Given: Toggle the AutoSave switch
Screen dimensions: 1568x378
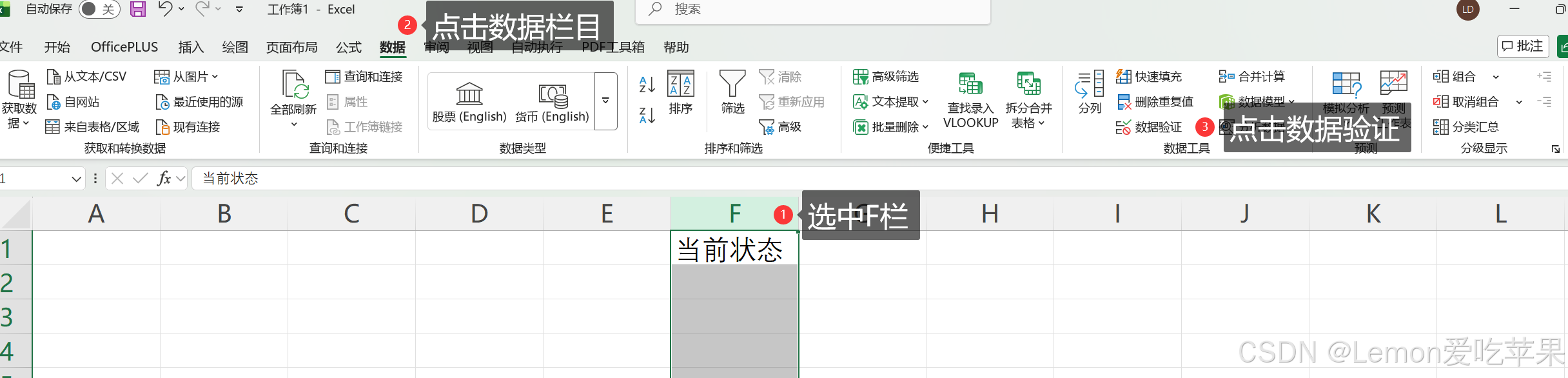Looking at the screenshot, I should (x=99, y=9).
